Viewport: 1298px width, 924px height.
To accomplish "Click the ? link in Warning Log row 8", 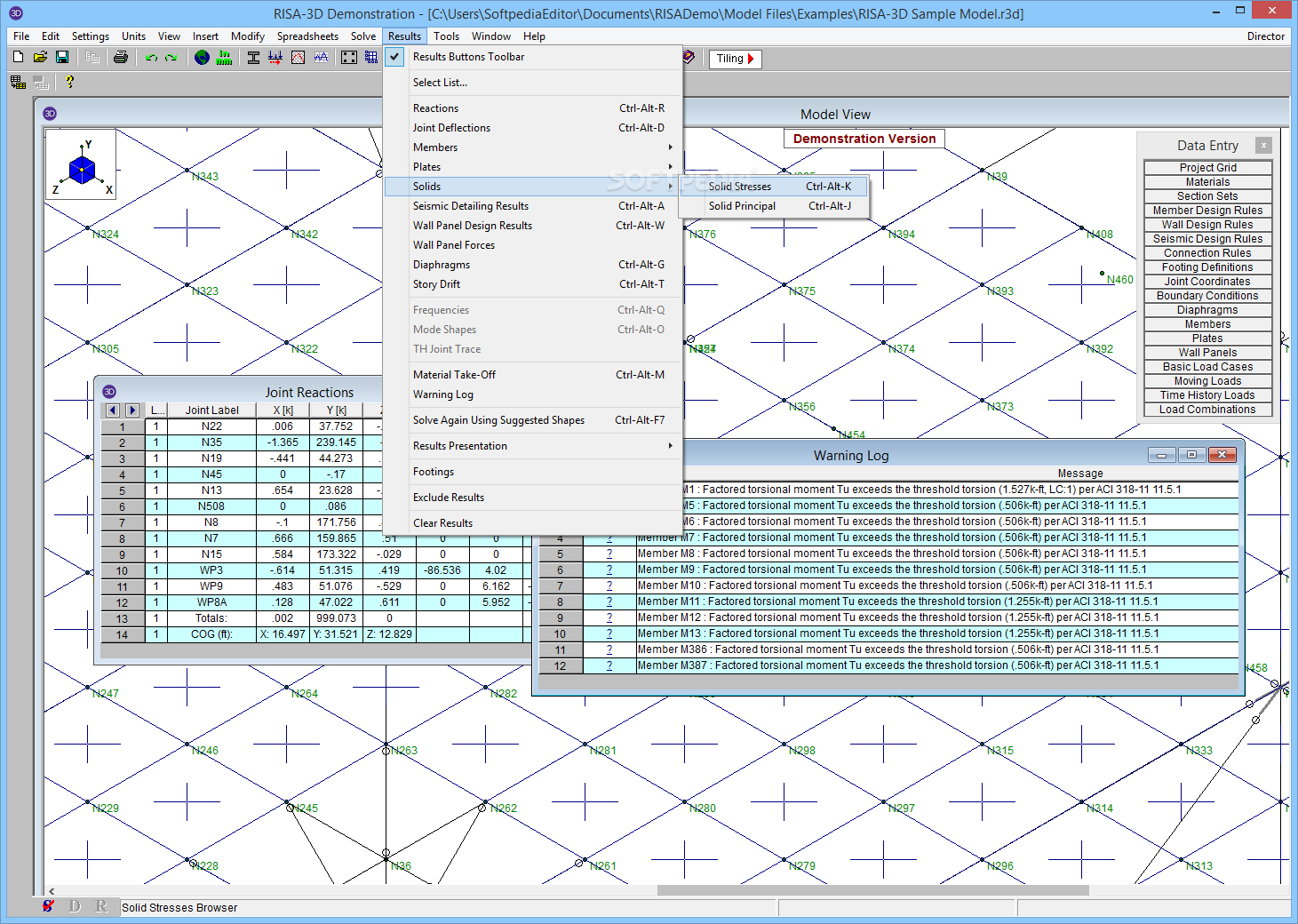I will (x=609, y=601).
